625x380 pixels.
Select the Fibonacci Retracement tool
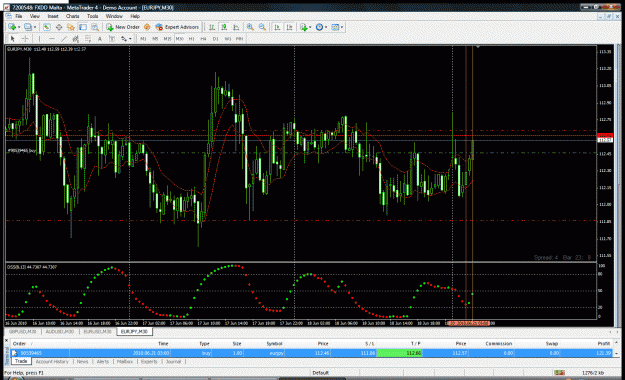coord(88,39)
